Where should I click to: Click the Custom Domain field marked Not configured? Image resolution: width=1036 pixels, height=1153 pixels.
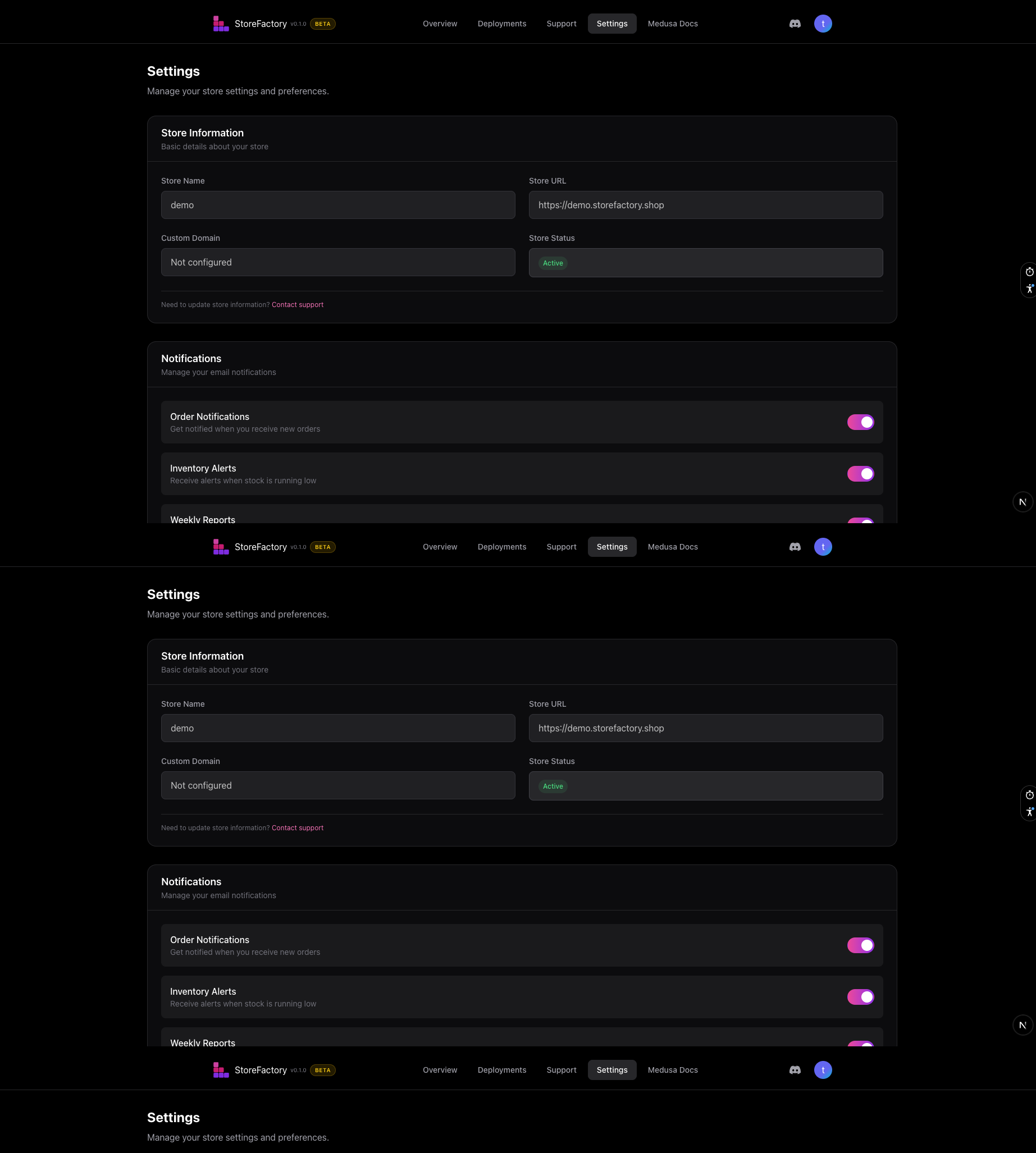pos(338,262)
